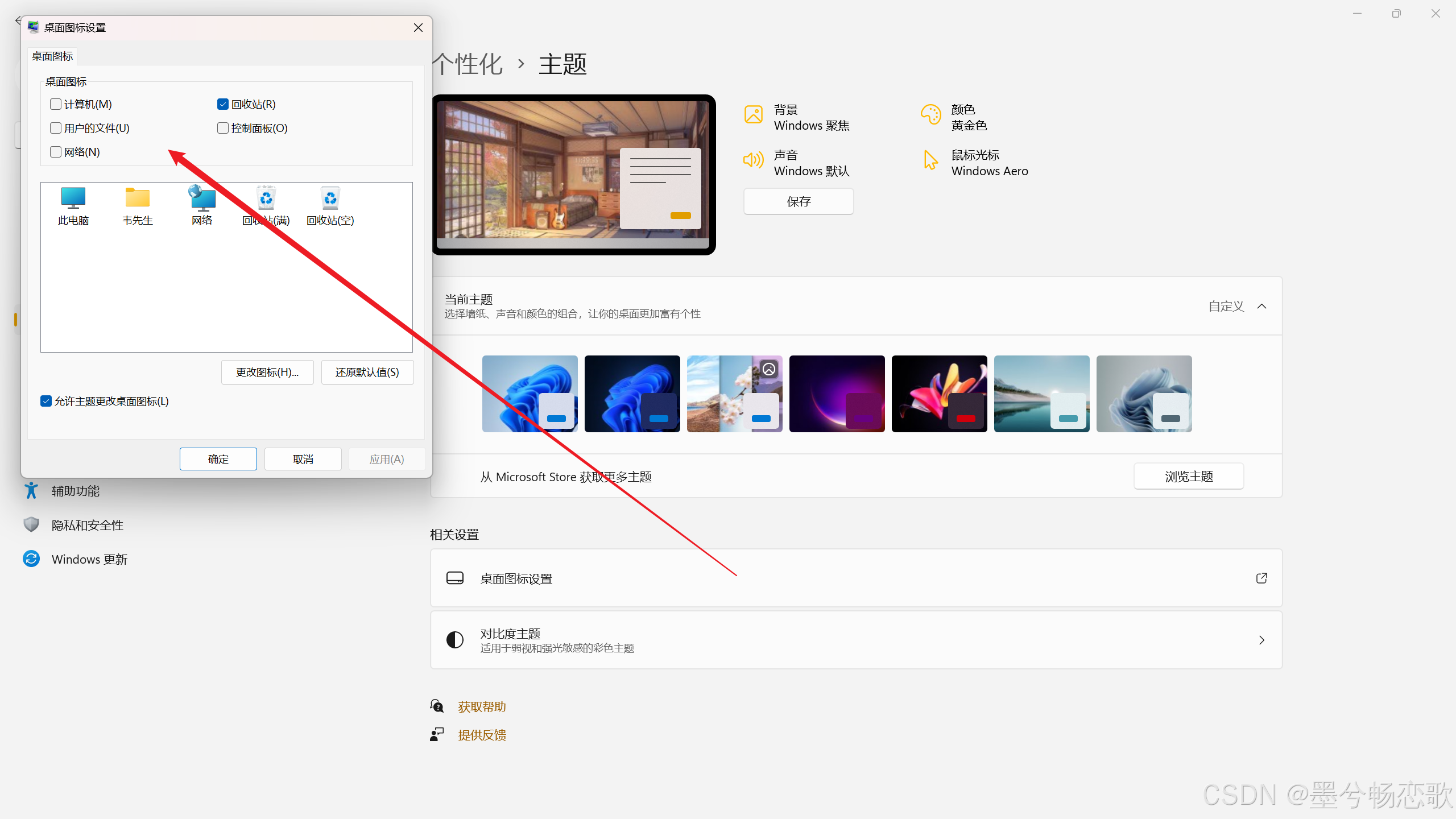The height and width of the screenshot is (819, 1456).
Task: Select the dark blue Windows bloom theme
Action: (x=632, y=394)
